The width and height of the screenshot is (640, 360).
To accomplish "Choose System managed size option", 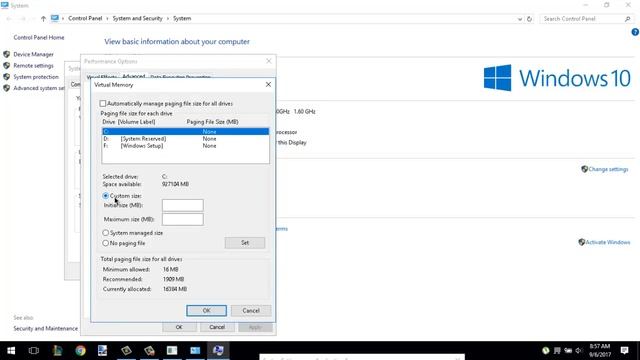I will click(x=106, y=233).
